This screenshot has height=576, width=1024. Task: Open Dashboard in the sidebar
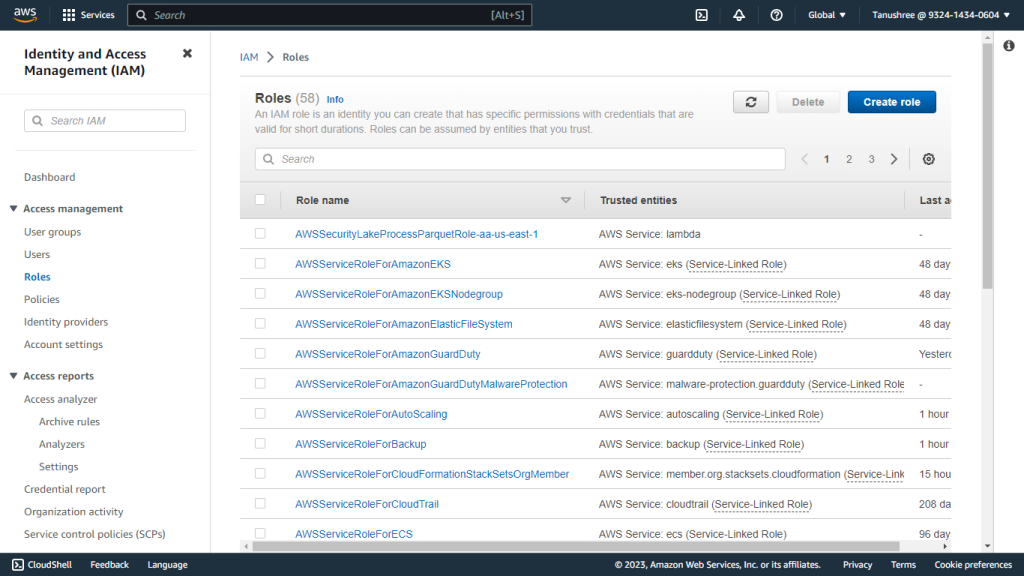pos(50,177)
